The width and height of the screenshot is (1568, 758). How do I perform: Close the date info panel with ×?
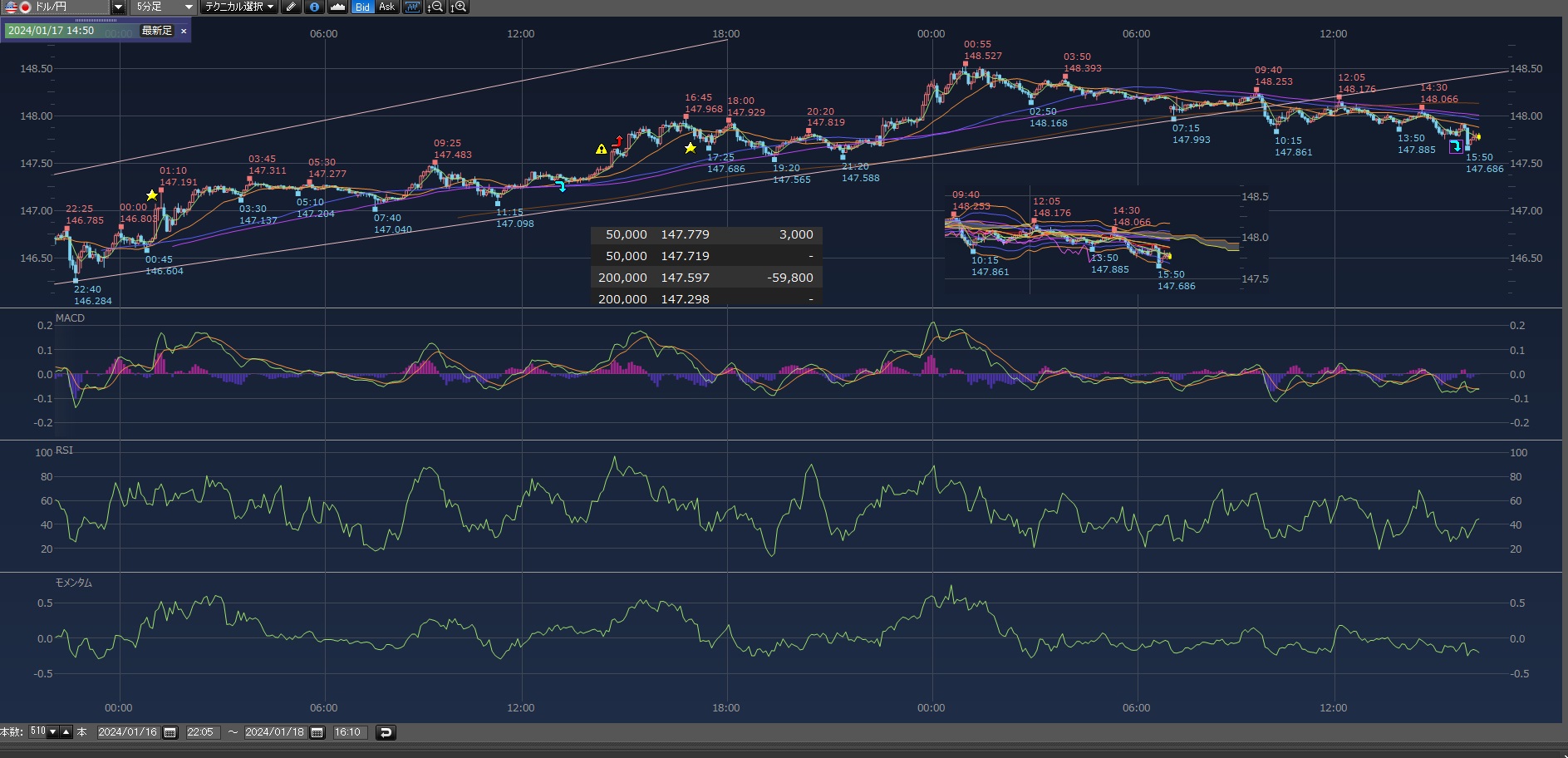[x=184, y=31]
